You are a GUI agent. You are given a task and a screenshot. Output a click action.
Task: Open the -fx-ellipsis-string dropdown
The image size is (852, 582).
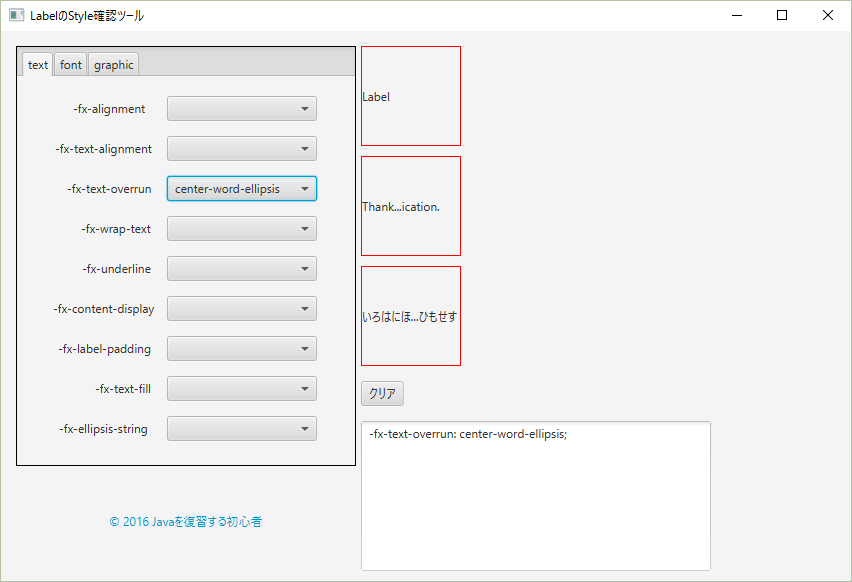[x=241, y=428]
